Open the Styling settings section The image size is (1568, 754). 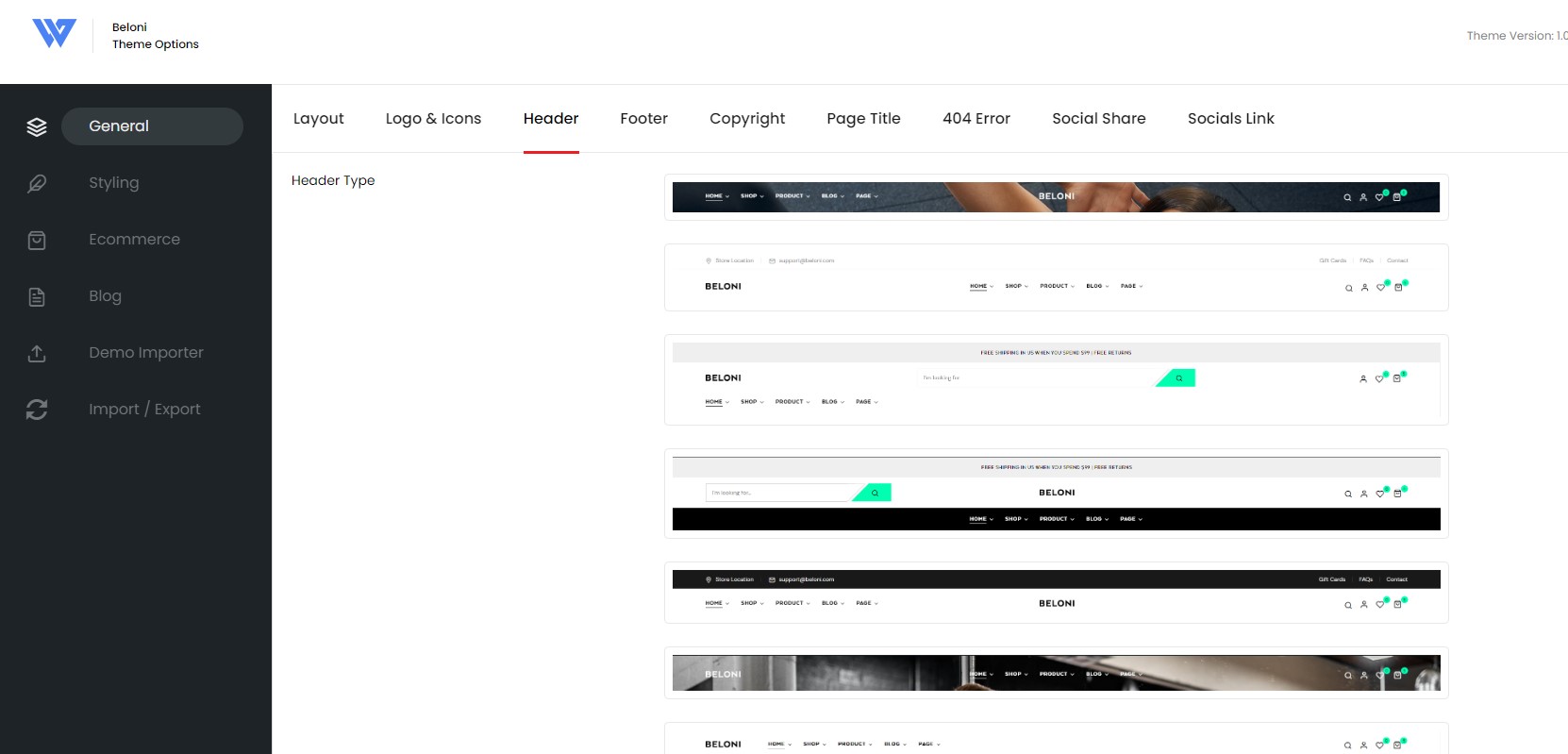[x=114, y=183]
